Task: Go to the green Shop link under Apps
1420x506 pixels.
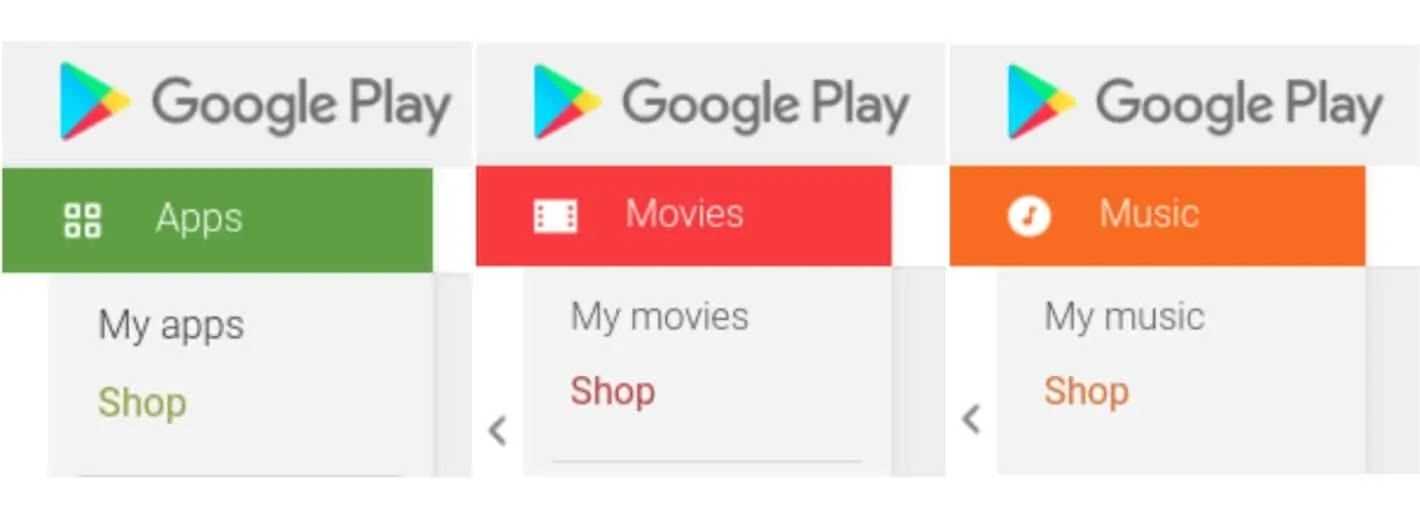Action: [142, 403]
